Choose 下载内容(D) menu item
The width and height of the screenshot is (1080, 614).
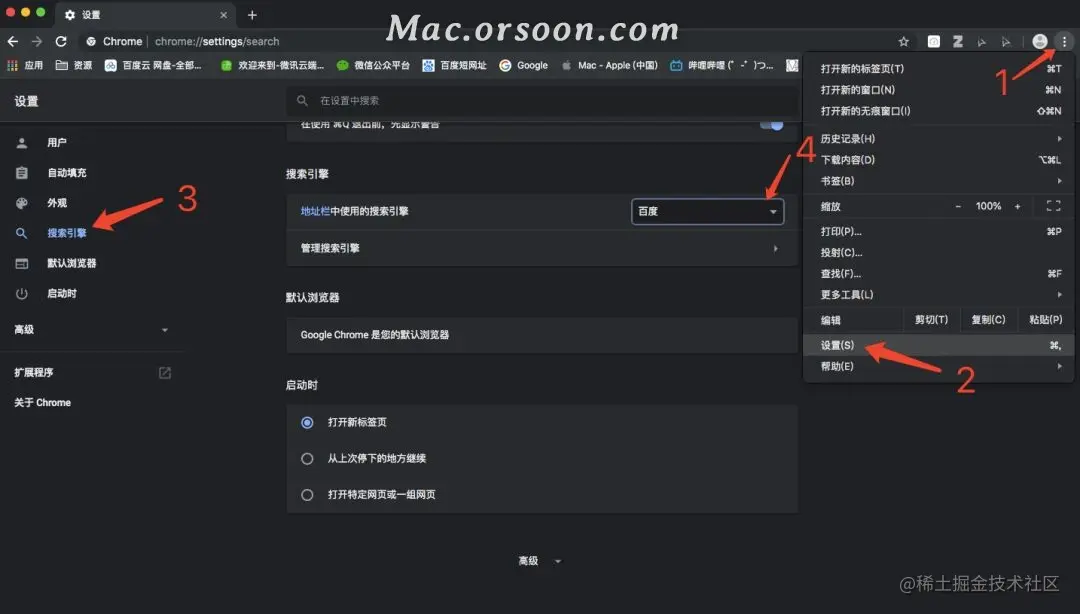tap(938, 160)
